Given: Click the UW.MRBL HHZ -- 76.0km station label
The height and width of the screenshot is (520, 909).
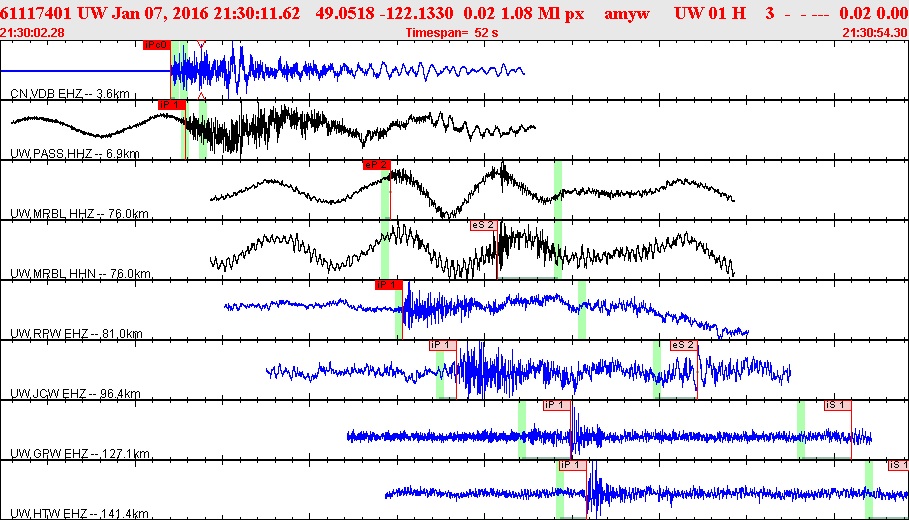Looking at the screenshot, I should click(79, 214).
